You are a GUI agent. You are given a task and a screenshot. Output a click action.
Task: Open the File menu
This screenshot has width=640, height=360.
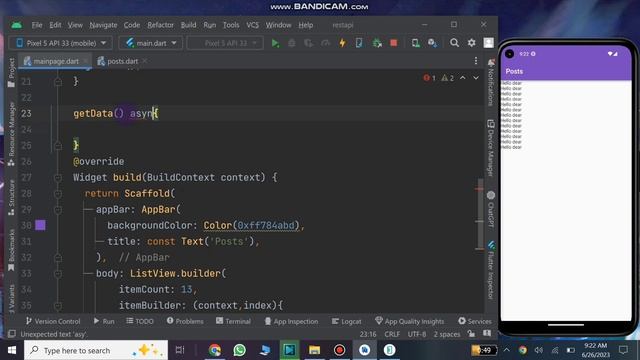click(37, 25)
